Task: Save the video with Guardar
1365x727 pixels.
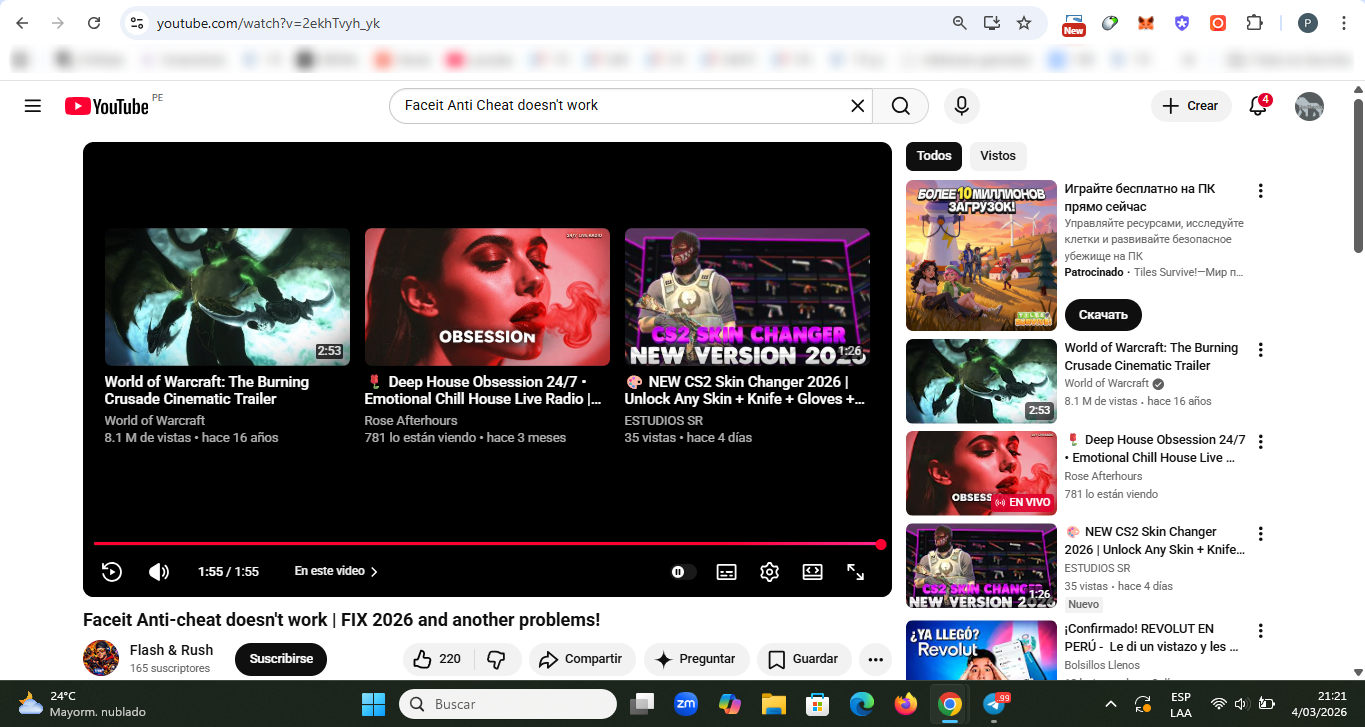Action: point(804,659)
